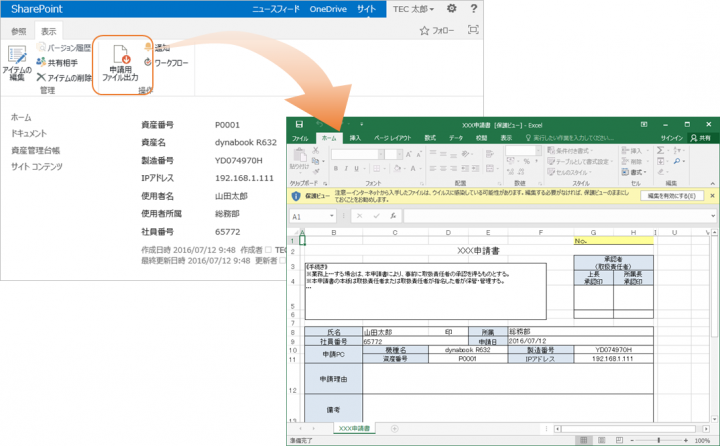Open 資産管理台帳 in SharePoint left navigation

35,150
